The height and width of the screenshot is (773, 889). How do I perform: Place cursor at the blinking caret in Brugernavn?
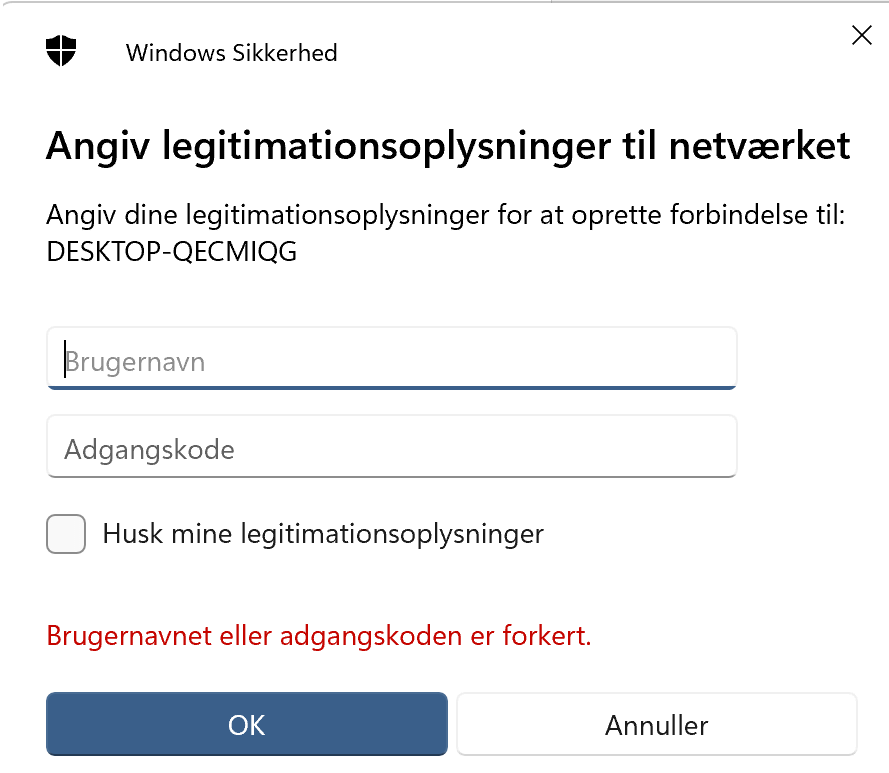tap(65, 358)
